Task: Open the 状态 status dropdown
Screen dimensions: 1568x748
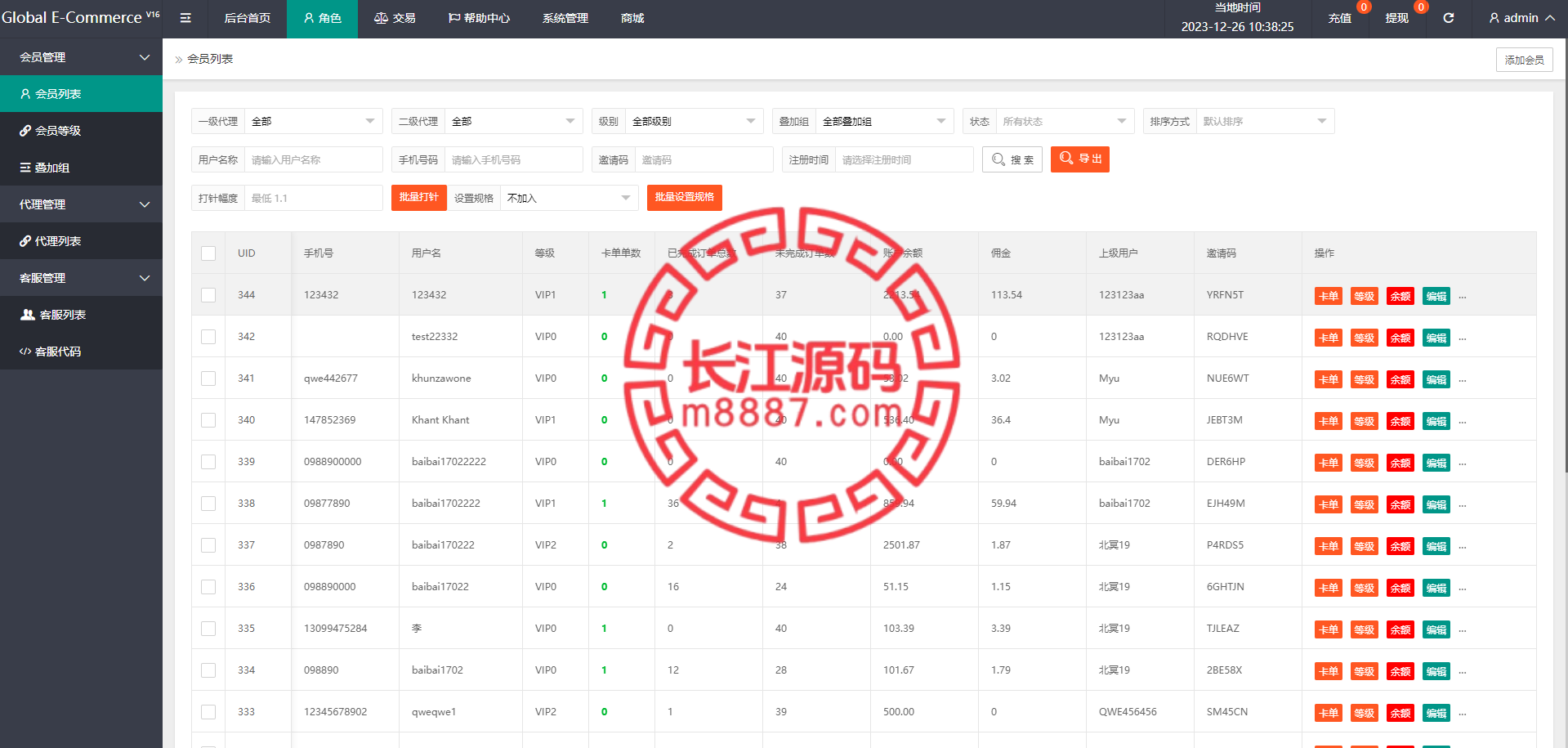Action: pyautogui.click(x=1065, y=121)
